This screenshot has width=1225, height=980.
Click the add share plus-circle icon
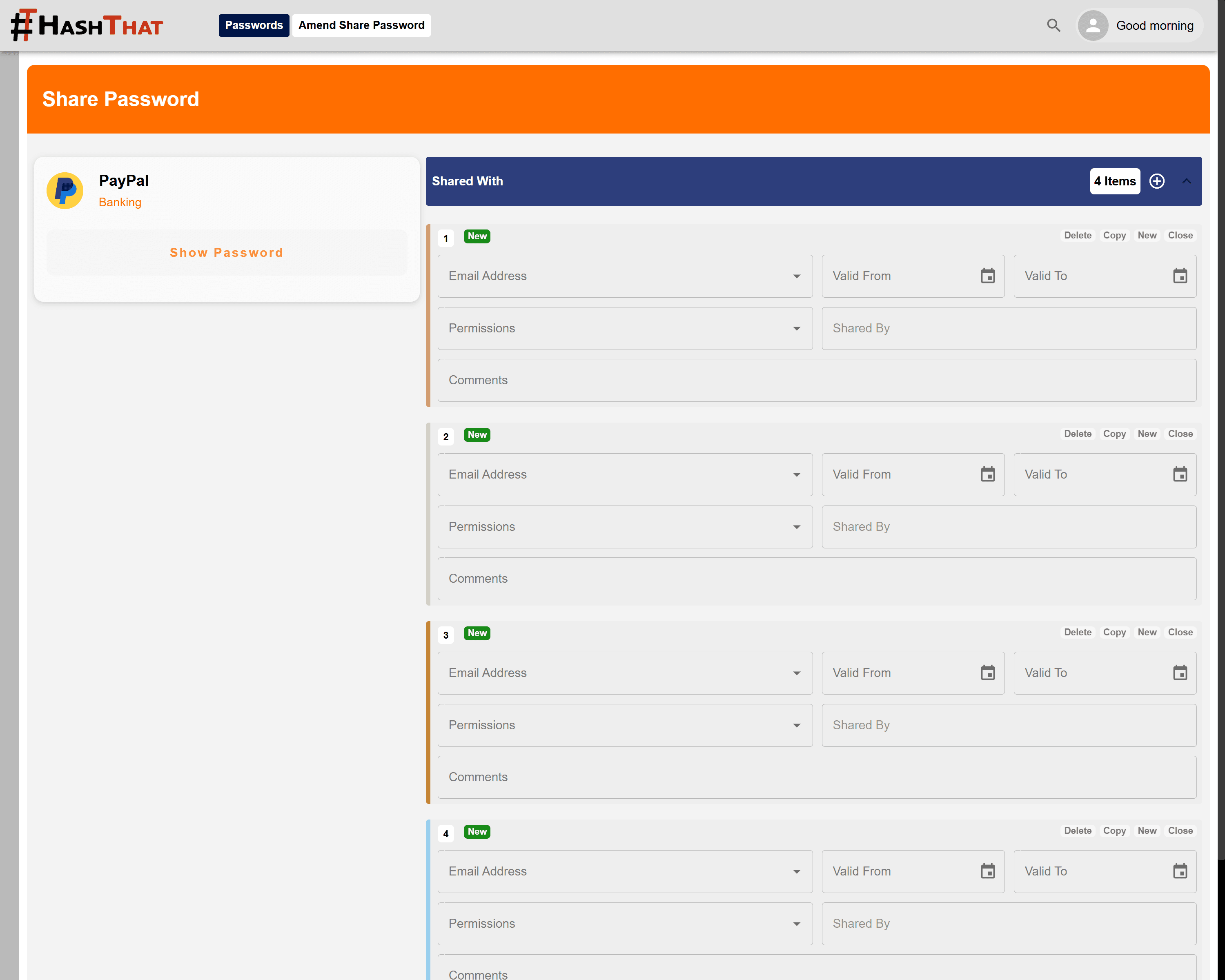[x=1156, y=181]
